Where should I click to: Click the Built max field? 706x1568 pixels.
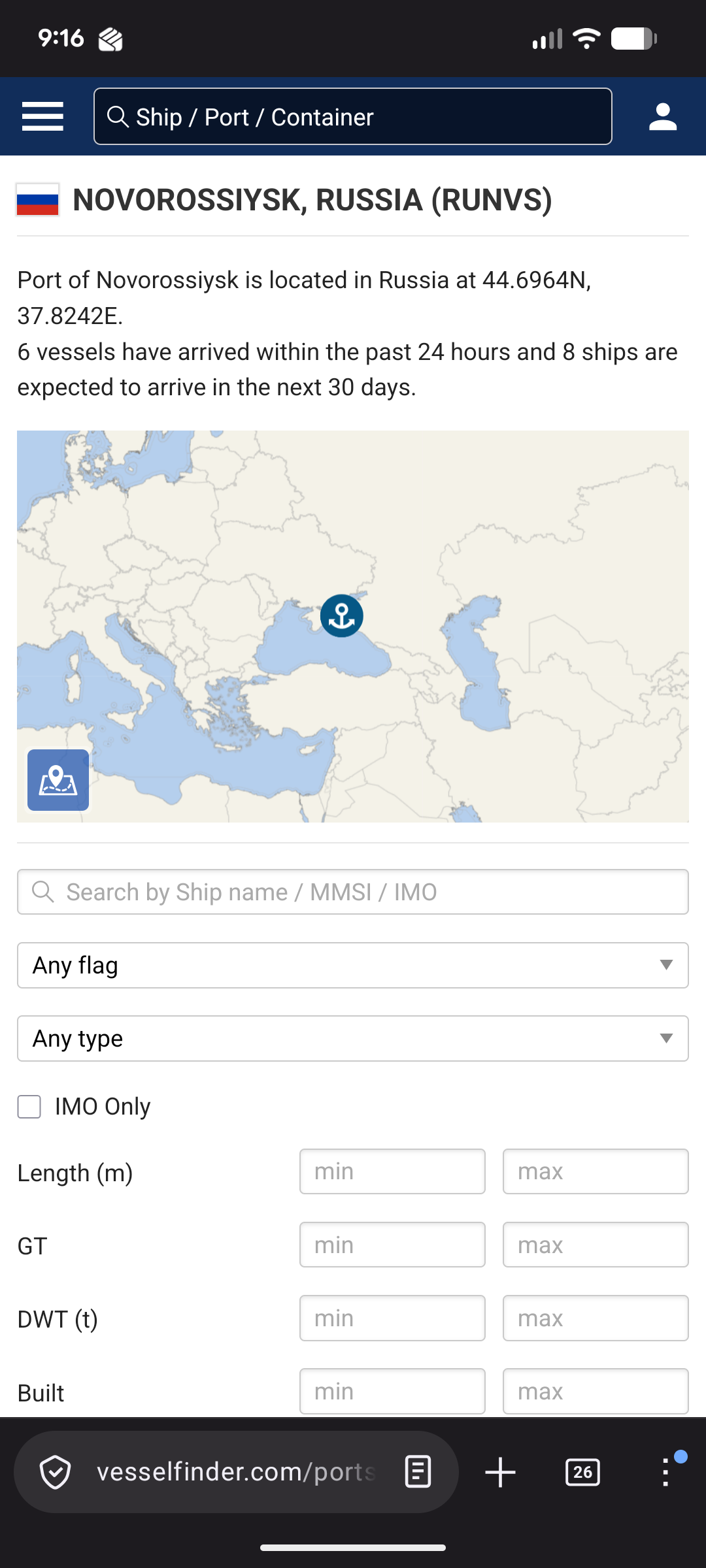coord(596,1391)
